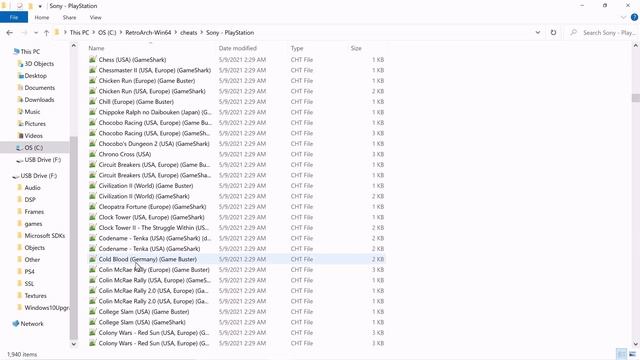Expand the address bar history dropdown
Viewport: 640px width, 360px height.
tap(538, 33)
